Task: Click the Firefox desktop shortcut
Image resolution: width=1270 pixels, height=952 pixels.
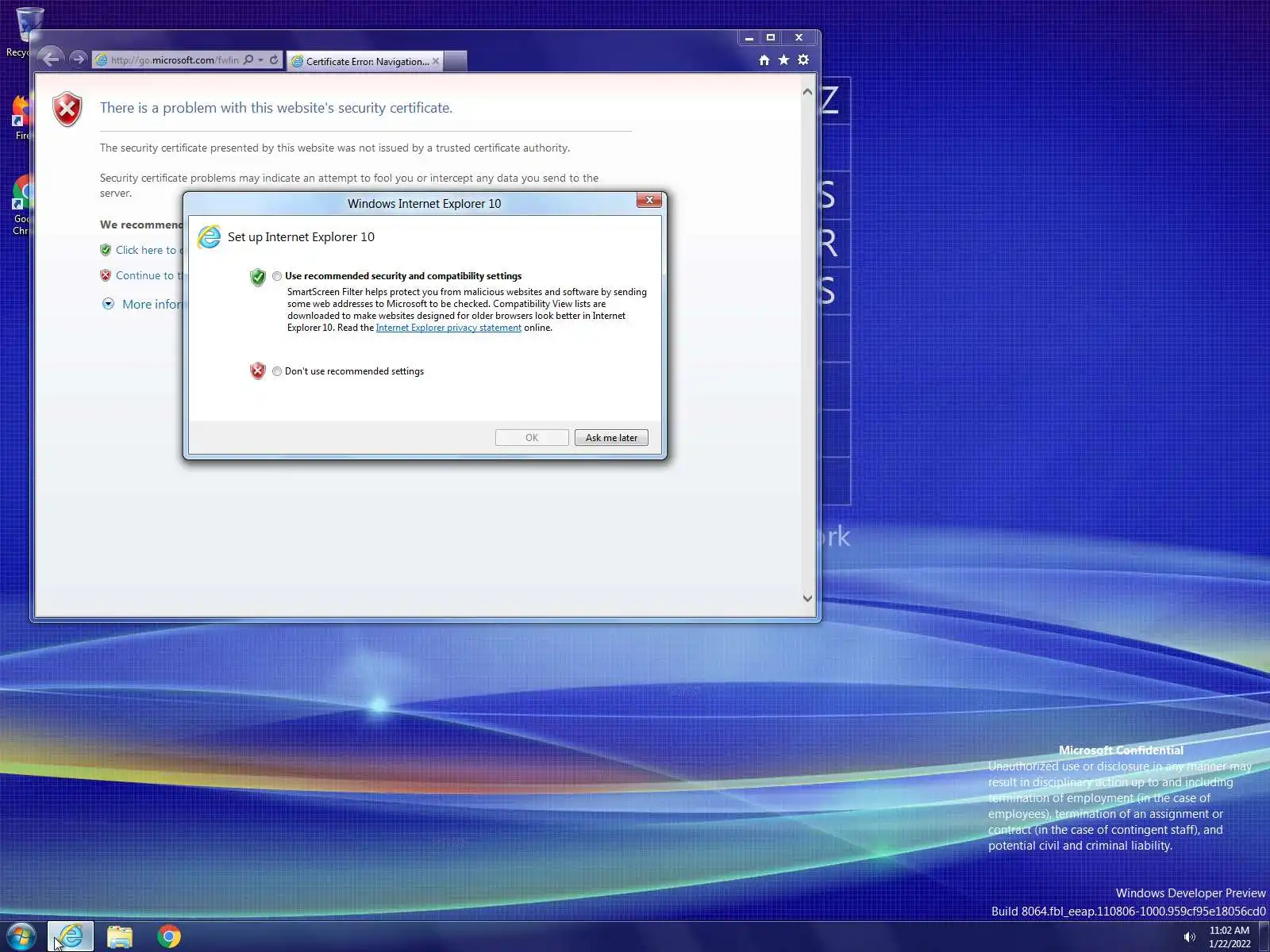Action: pyautogui.click(x=21, y=116)
